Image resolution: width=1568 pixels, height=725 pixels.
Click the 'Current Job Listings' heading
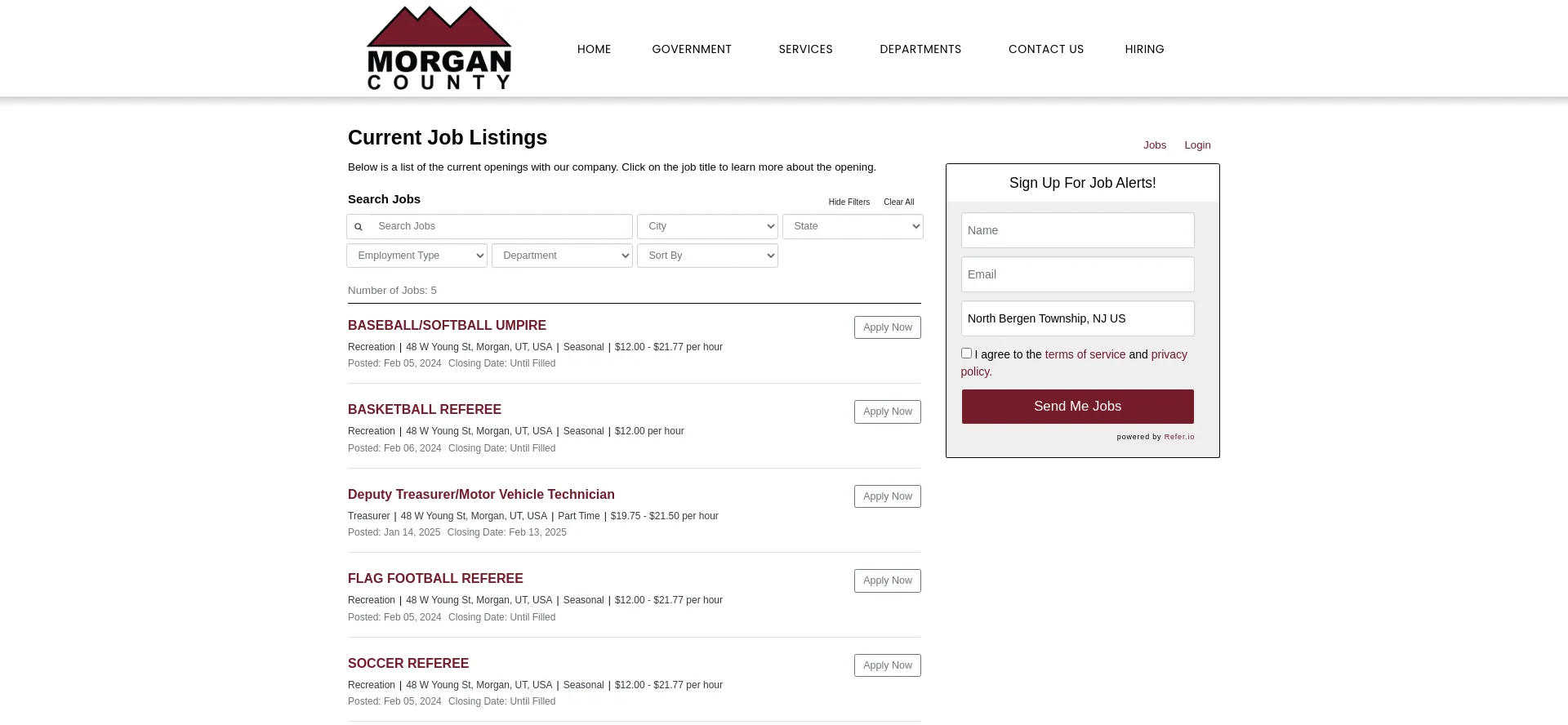coord(448,137)
